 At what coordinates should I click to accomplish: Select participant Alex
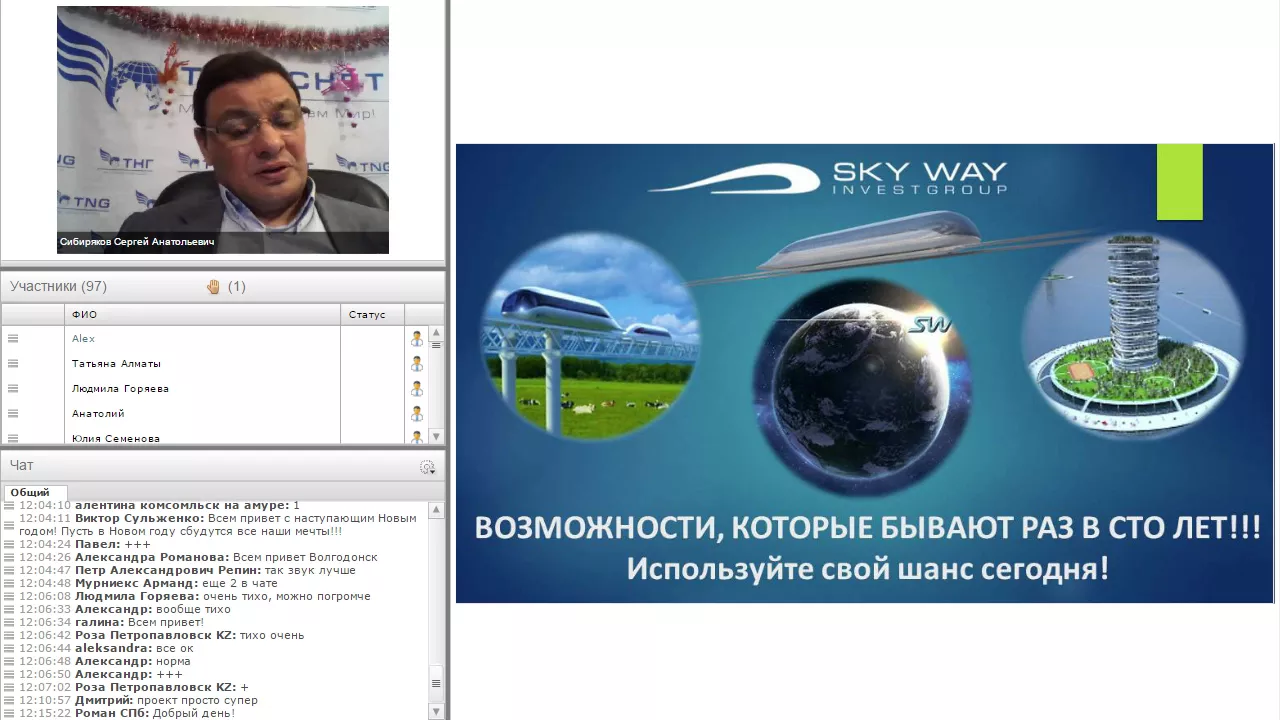coord(83,339)
